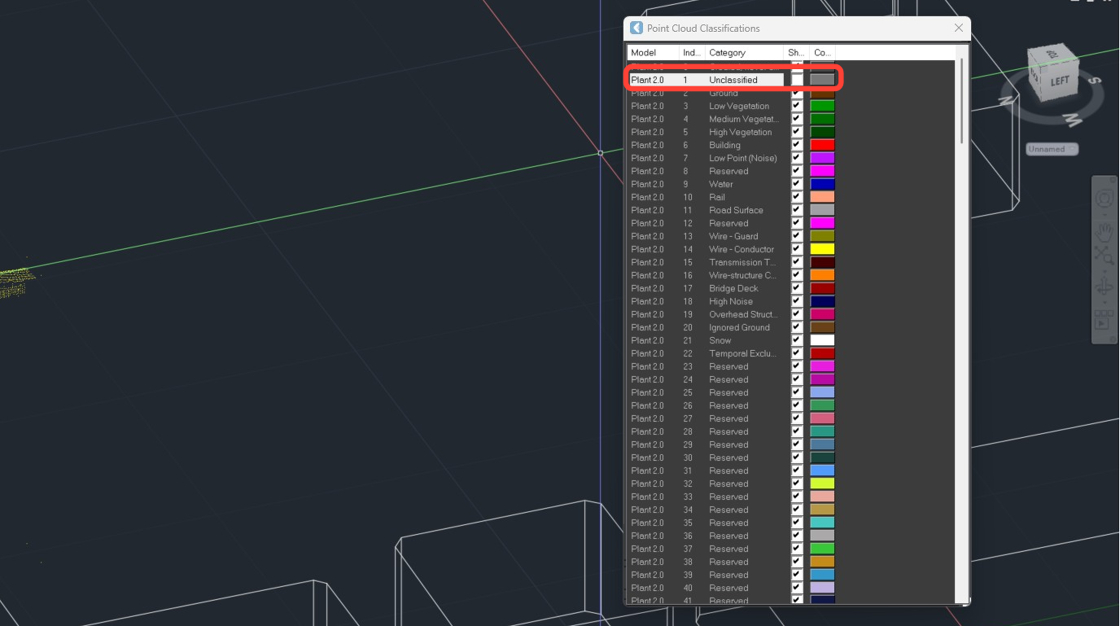Uncheck Show checkbox for Bridge Deck
1120x626 pixels.
pos(796,288)
